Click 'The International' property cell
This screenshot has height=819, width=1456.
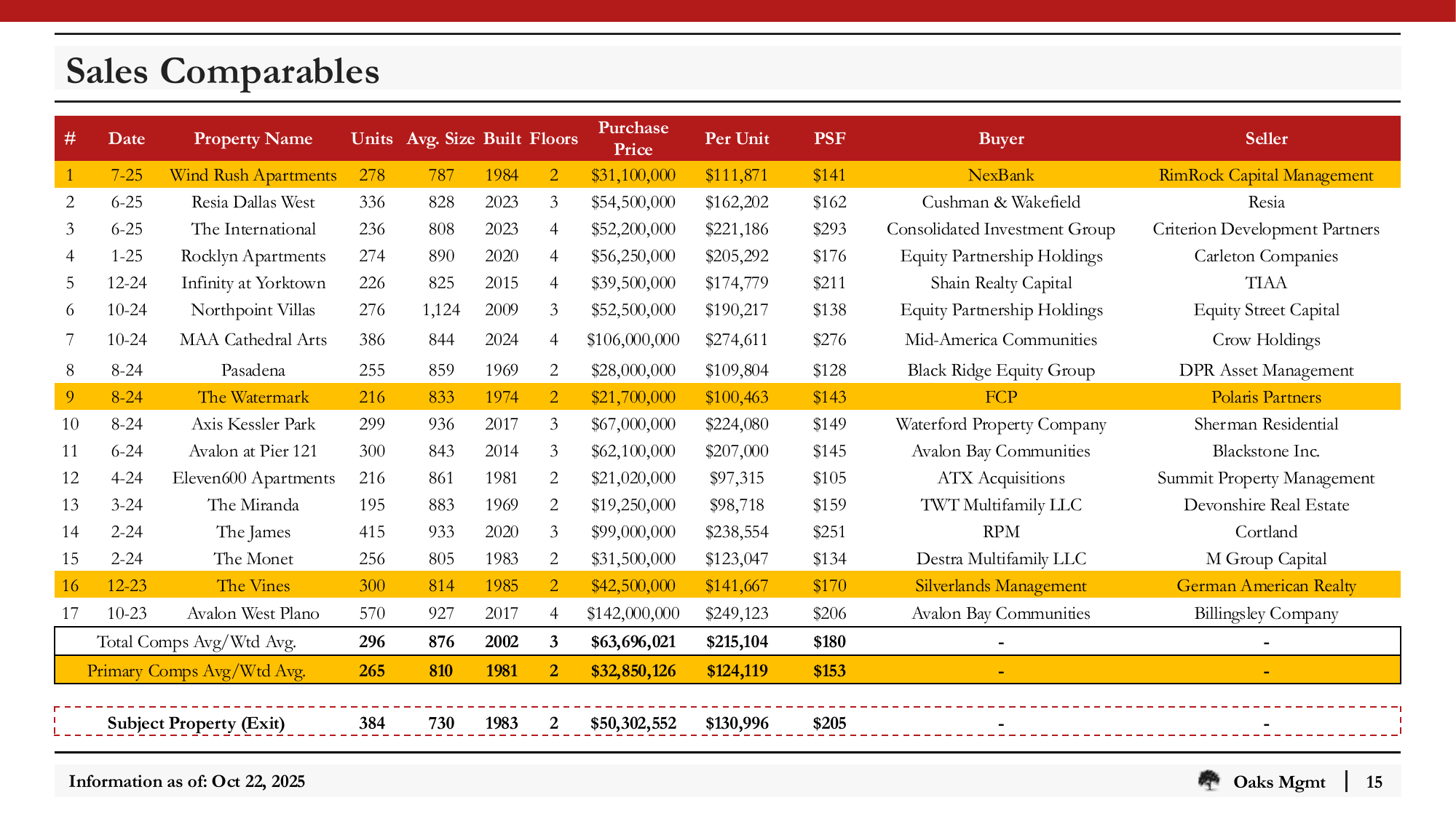point(253,229)
